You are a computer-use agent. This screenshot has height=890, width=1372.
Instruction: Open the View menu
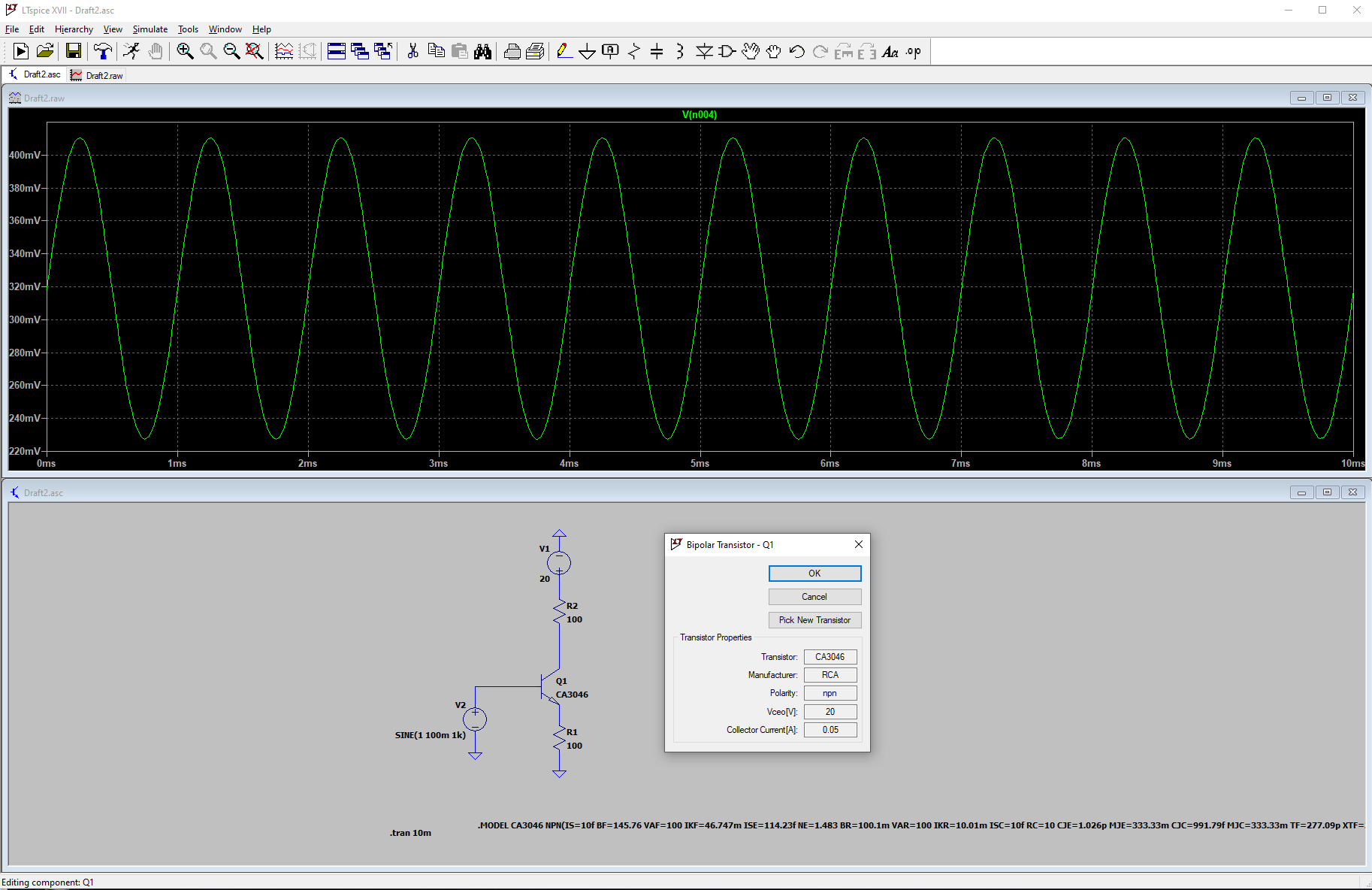pos(113,29)
